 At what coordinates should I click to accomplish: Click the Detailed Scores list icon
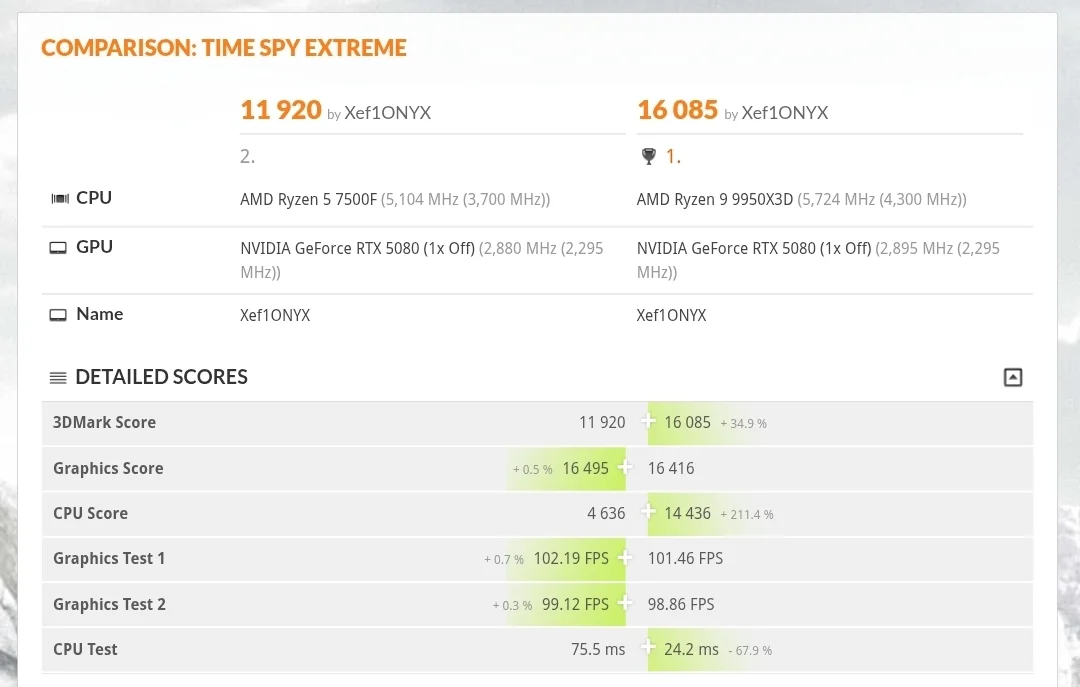click(x=58, y=378)
